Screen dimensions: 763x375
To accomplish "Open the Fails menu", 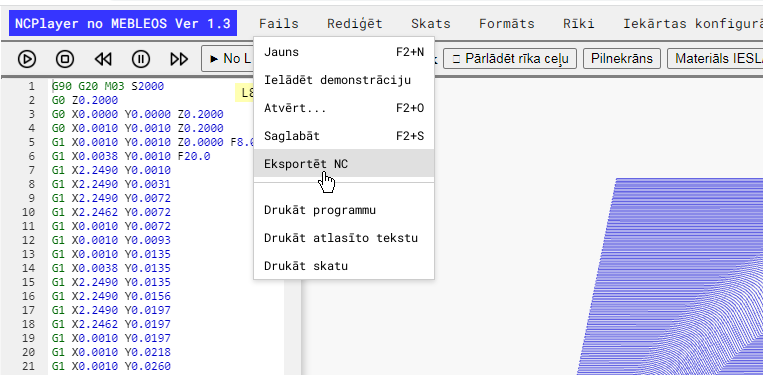I will tap(278, 23).
